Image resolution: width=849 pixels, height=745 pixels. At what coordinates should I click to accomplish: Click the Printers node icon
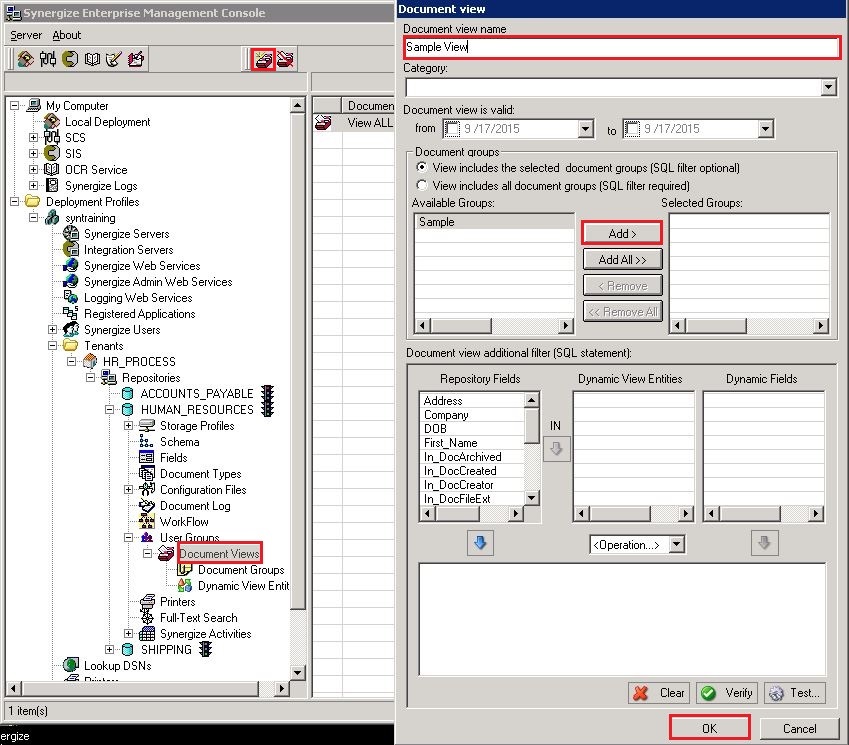[x=147, y=602]
